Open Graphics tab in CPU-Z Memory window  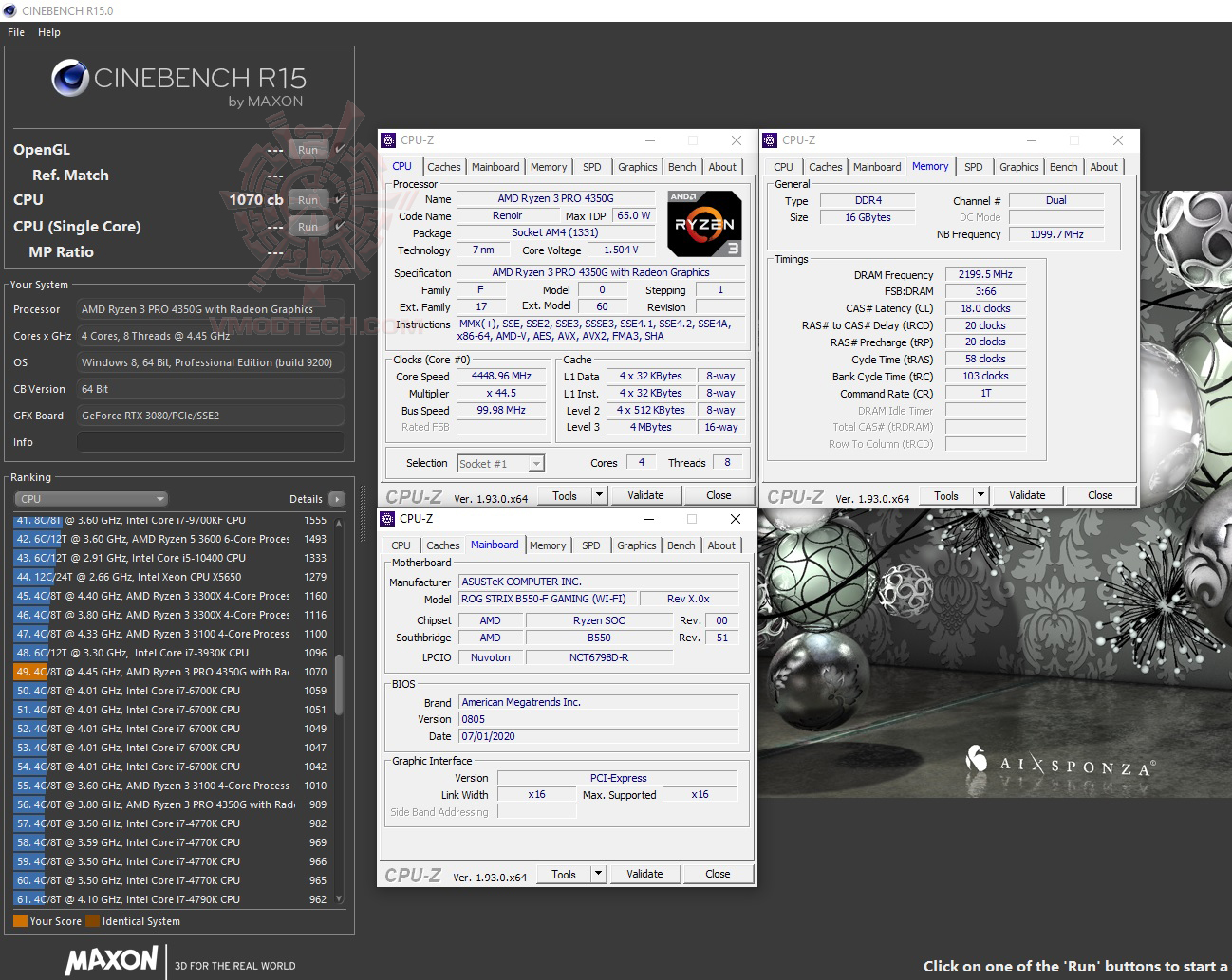pyautogui.click(x=1018, y=167)
